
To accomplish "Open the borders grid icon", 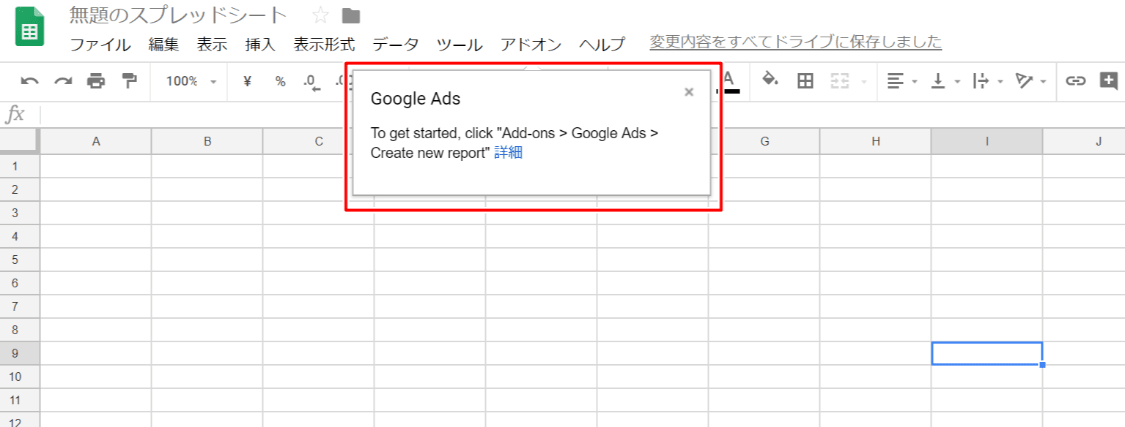I will (805, 81).
